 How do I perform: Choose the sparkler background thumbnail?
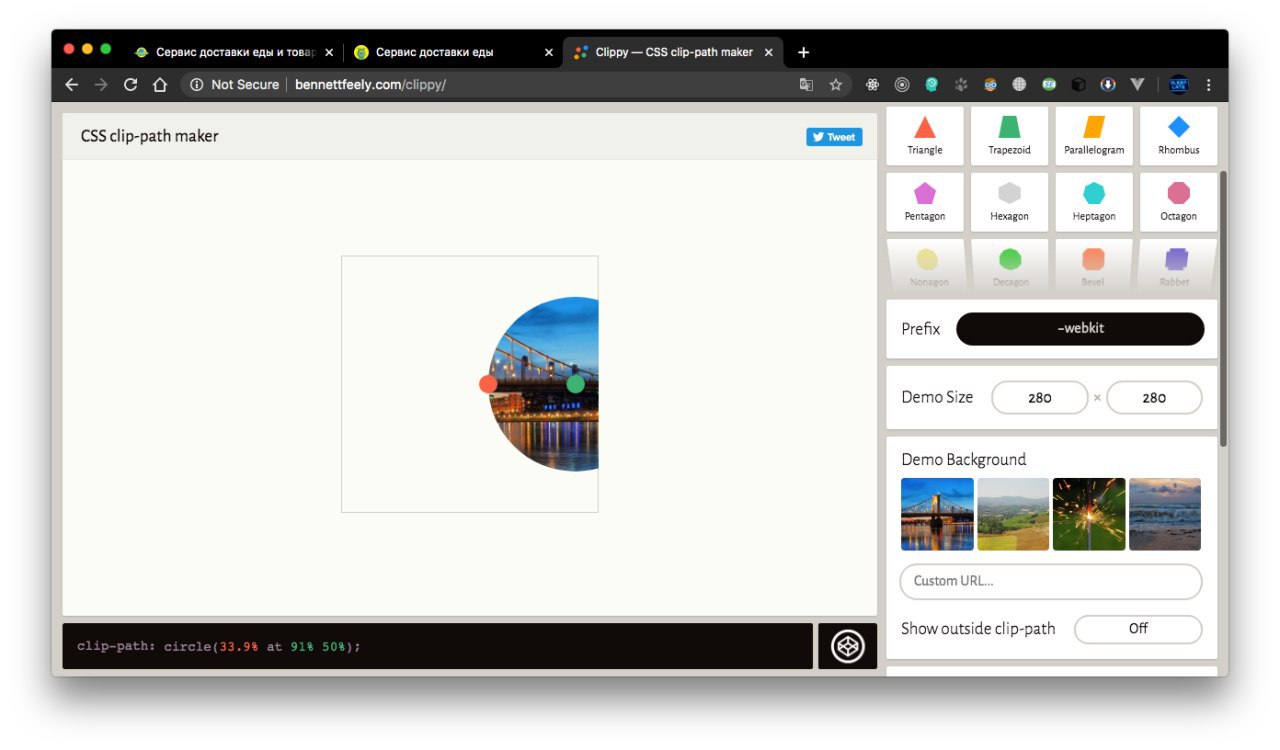(x=1089, y=514)
